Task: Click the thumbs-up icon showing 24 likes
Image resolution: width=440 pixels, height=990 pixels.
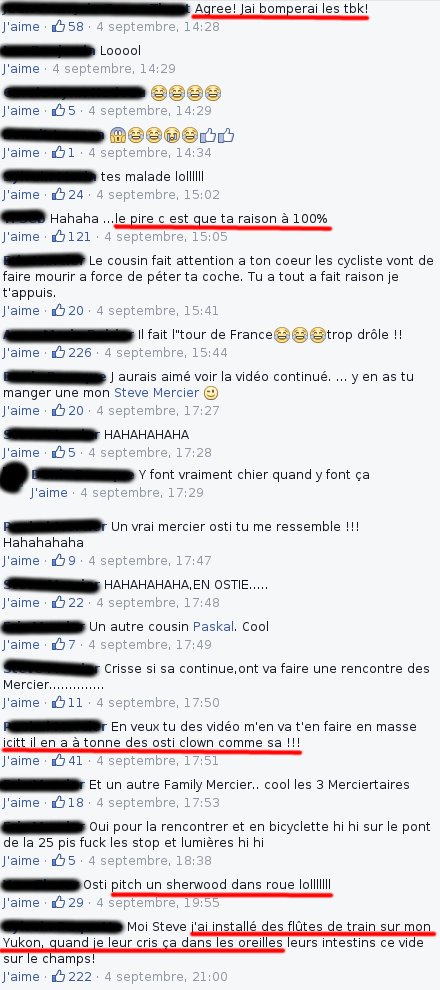Action: coord(59,194)
